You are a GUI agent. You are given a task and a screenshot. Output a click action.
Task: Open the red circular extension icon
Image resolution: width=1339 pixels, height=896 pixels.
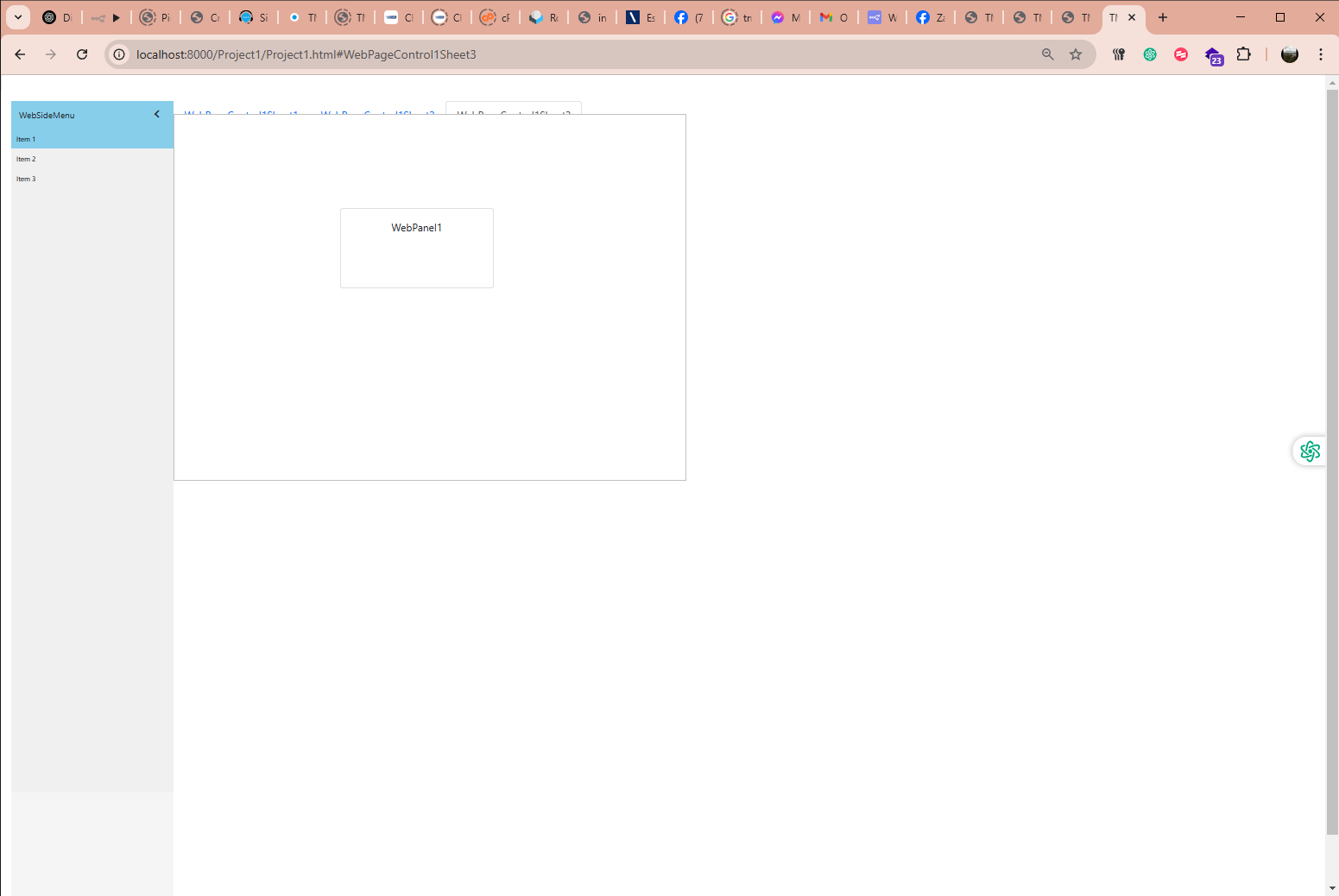point(1181,54)
